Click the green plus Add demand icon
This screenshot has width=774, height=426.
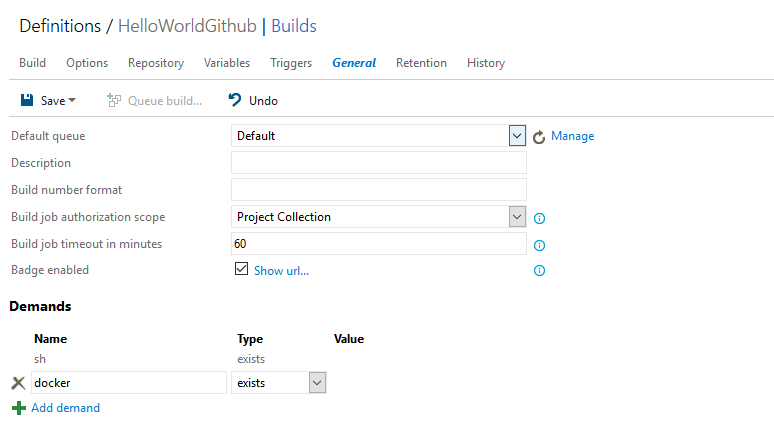[18, 408]
